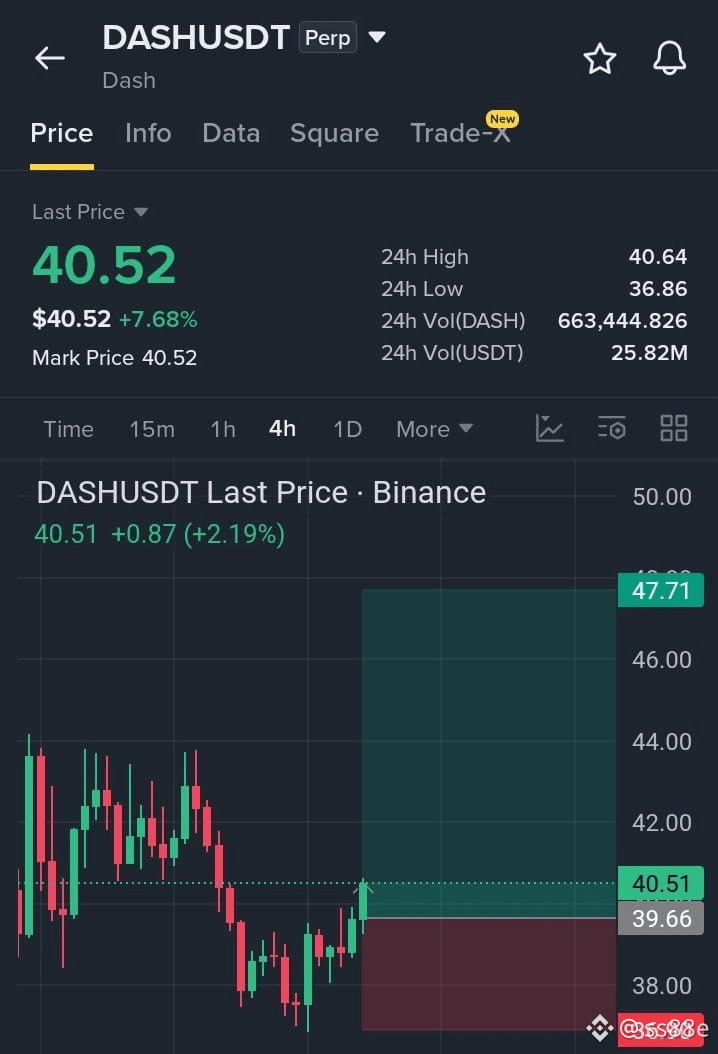Tap the 24h Vol(USDT) value 25.82M

(x=649, y=353)
